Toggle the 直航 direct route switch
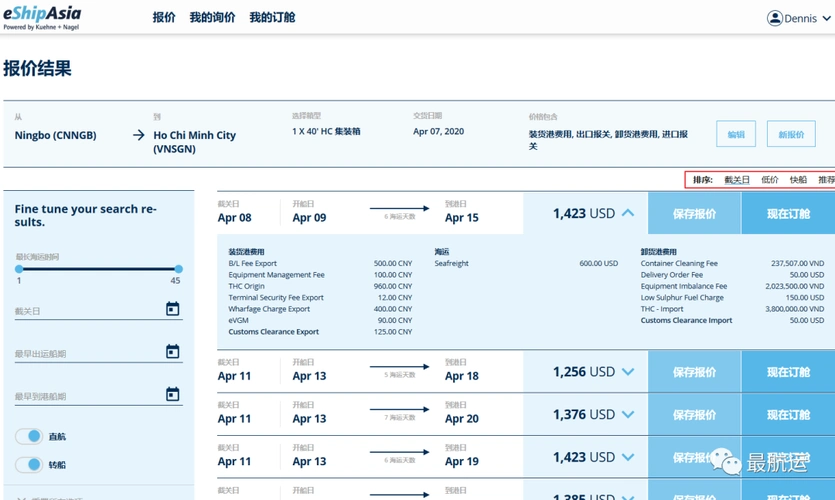Viewport: 835px width, 500px height. [29, 437]
